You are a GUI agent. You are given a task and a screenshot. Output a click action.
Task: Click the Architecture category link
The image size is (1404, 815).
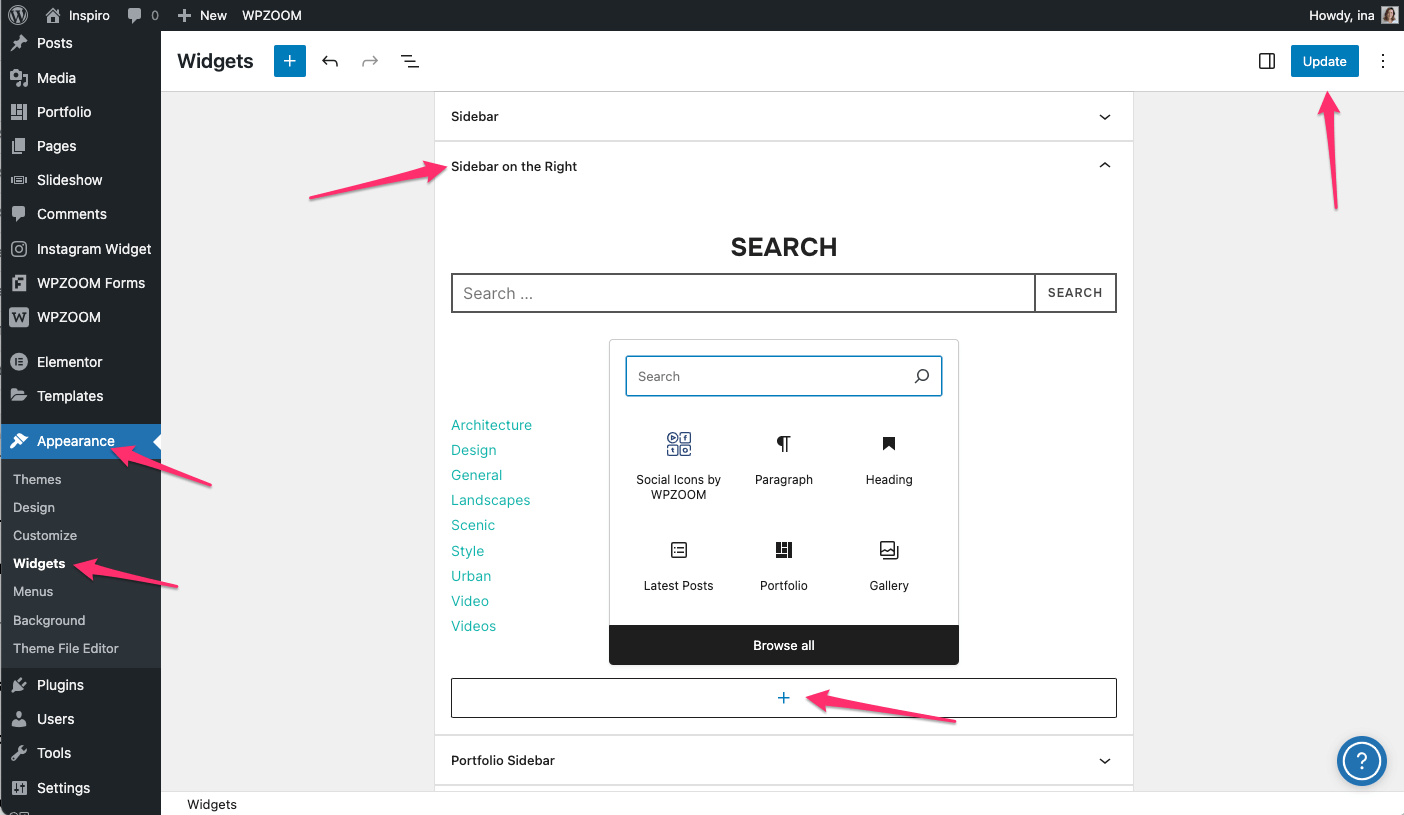point(491,425)
